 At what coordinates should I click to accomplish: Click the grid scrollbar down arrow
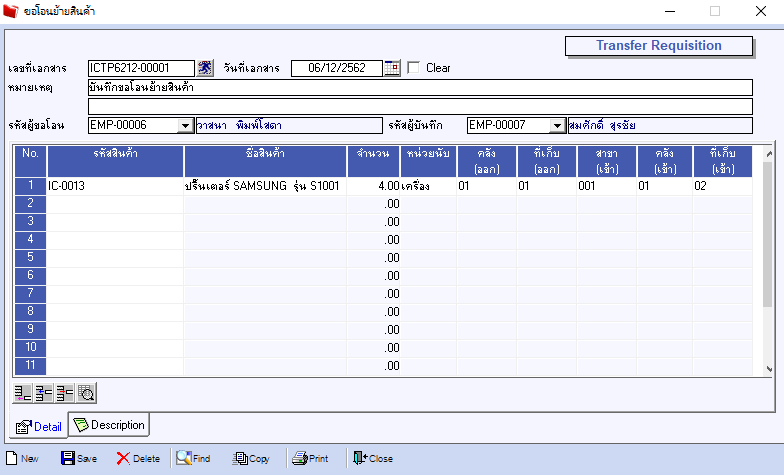tap(769, 369)
